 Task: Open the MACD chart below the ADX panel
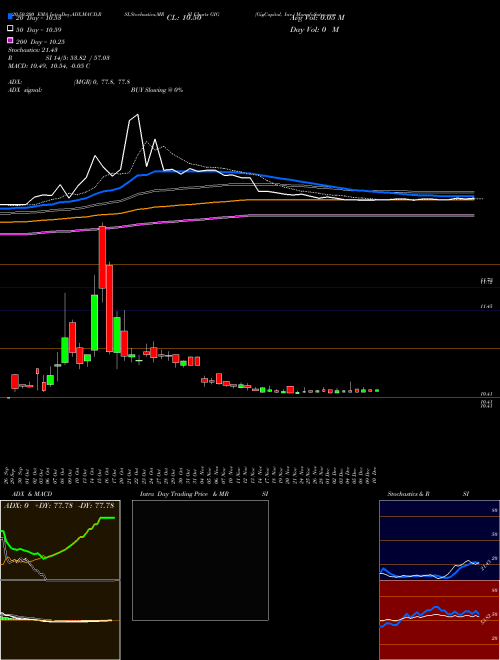click(x=60, y=620)
